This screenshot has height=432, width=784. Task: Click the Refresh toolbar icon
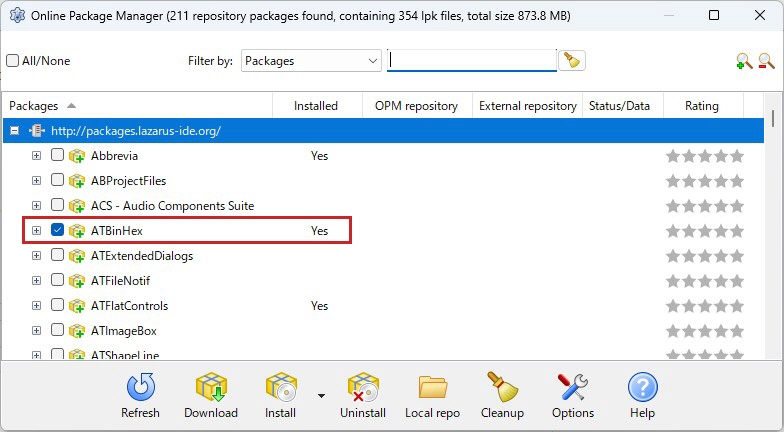tap(140, 387)
